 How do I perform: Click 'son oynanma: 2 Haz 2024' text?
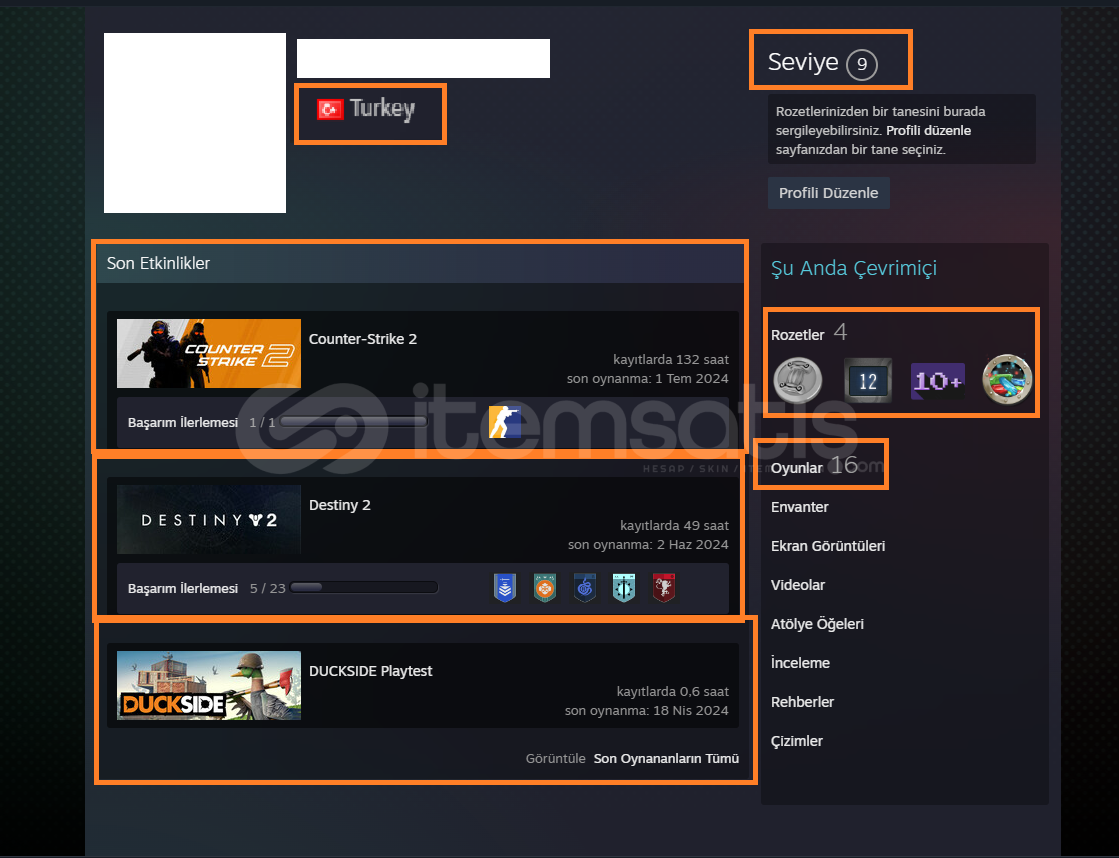(648, 545)
